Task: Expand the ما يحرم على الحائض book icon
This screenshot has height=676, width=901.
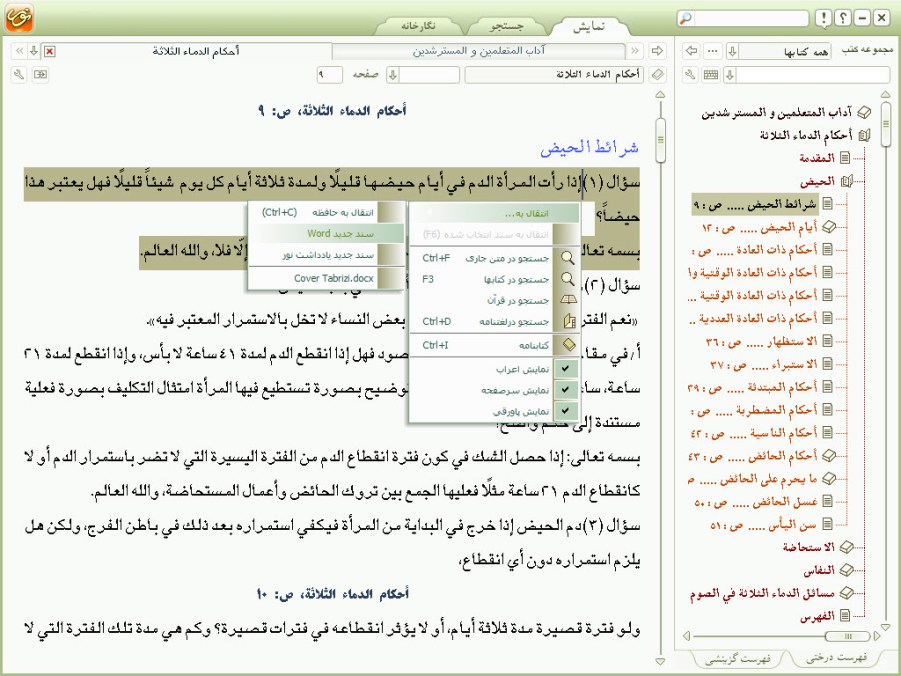Action: [x=829, y=478]
